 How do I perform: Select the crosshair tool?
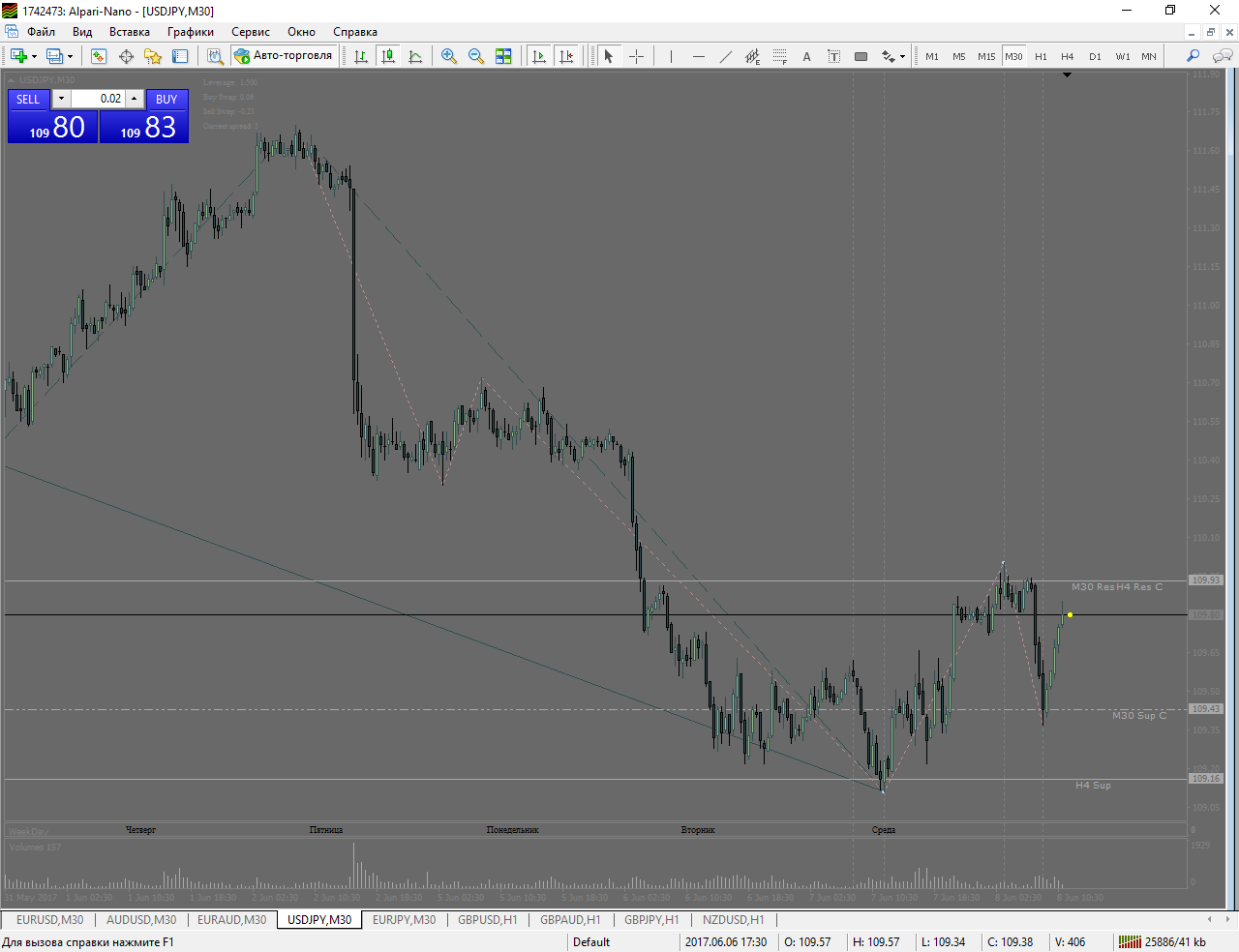(636, 56)
